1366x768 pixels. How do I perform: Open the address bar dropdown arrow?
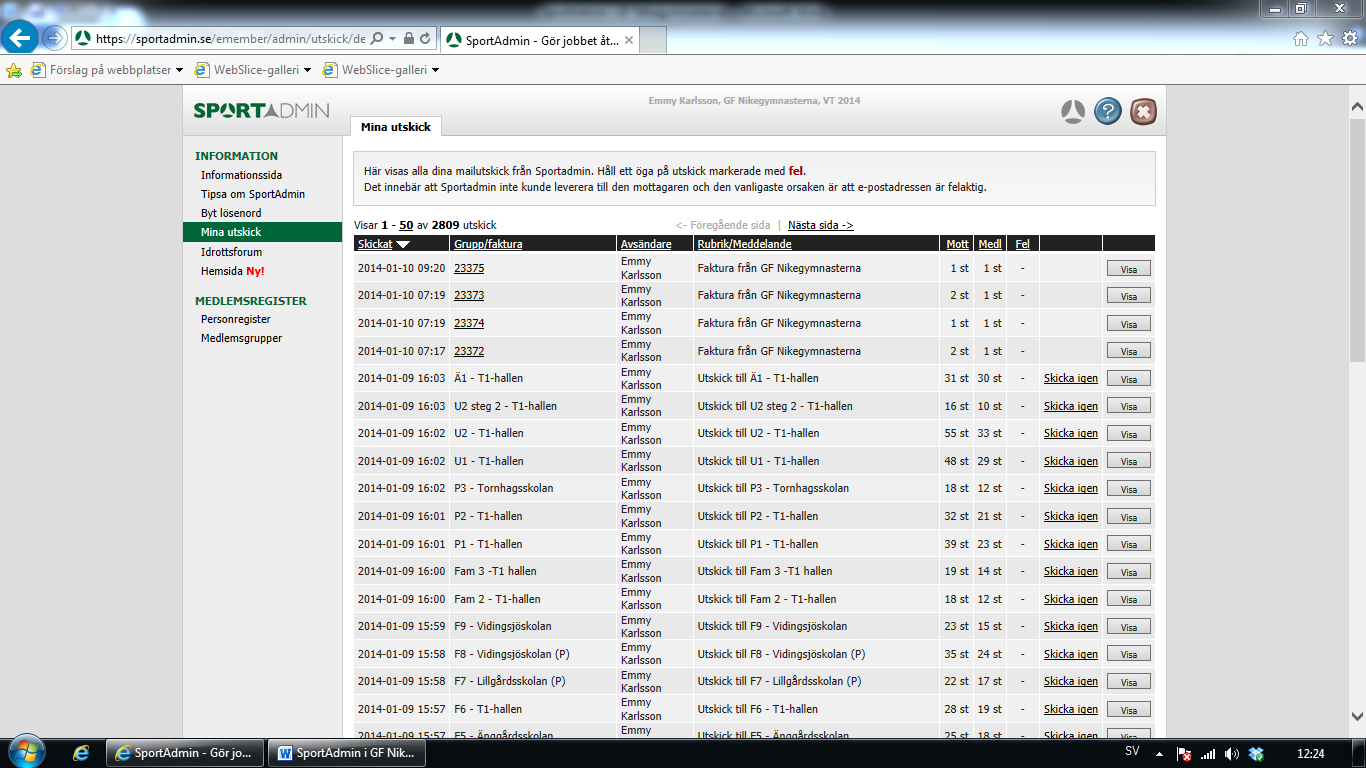[x=392, y=39]
